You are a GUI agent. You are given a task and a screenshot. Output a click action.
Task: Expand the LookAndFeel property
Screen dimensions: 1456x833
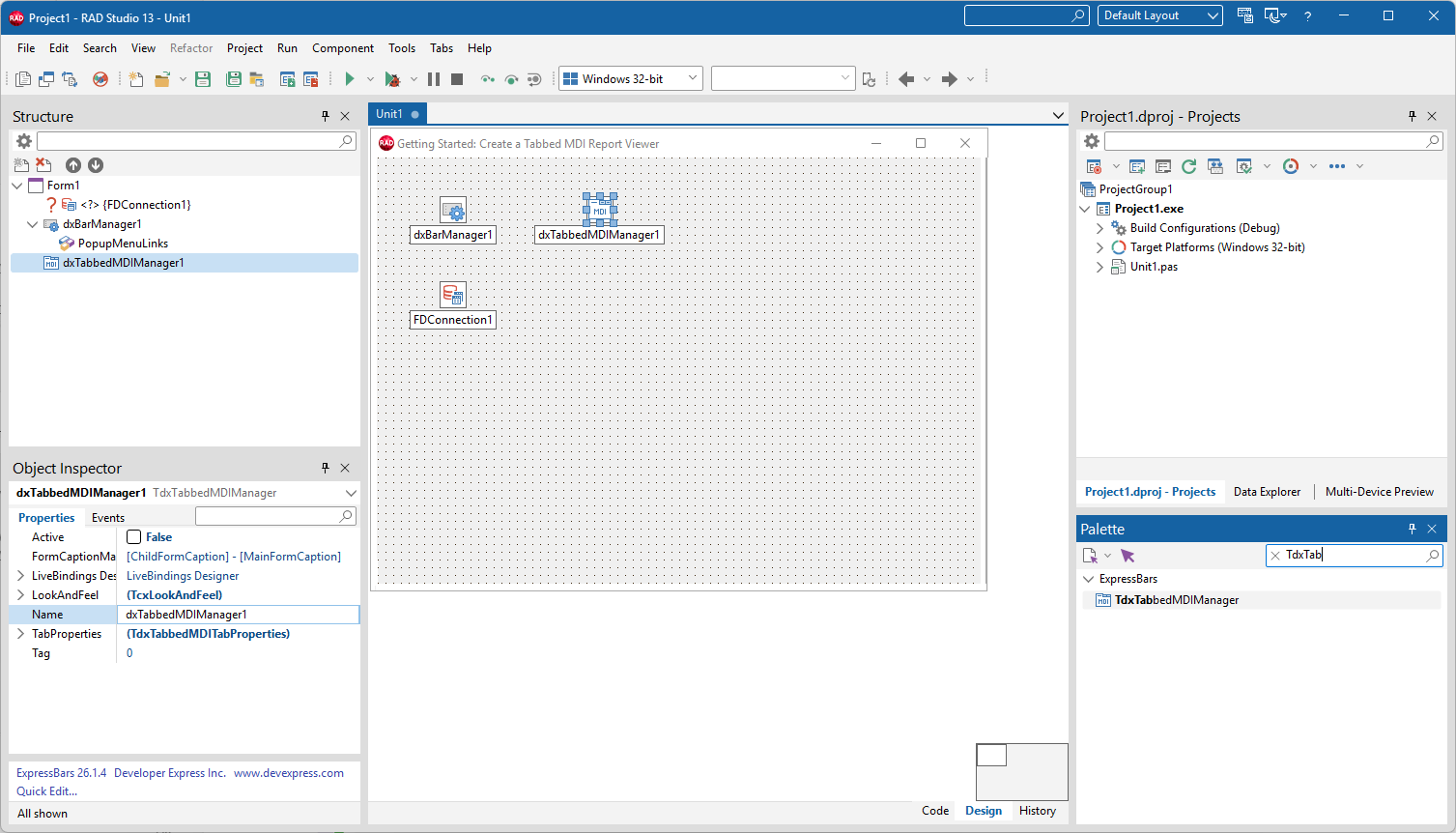[20, 595]
